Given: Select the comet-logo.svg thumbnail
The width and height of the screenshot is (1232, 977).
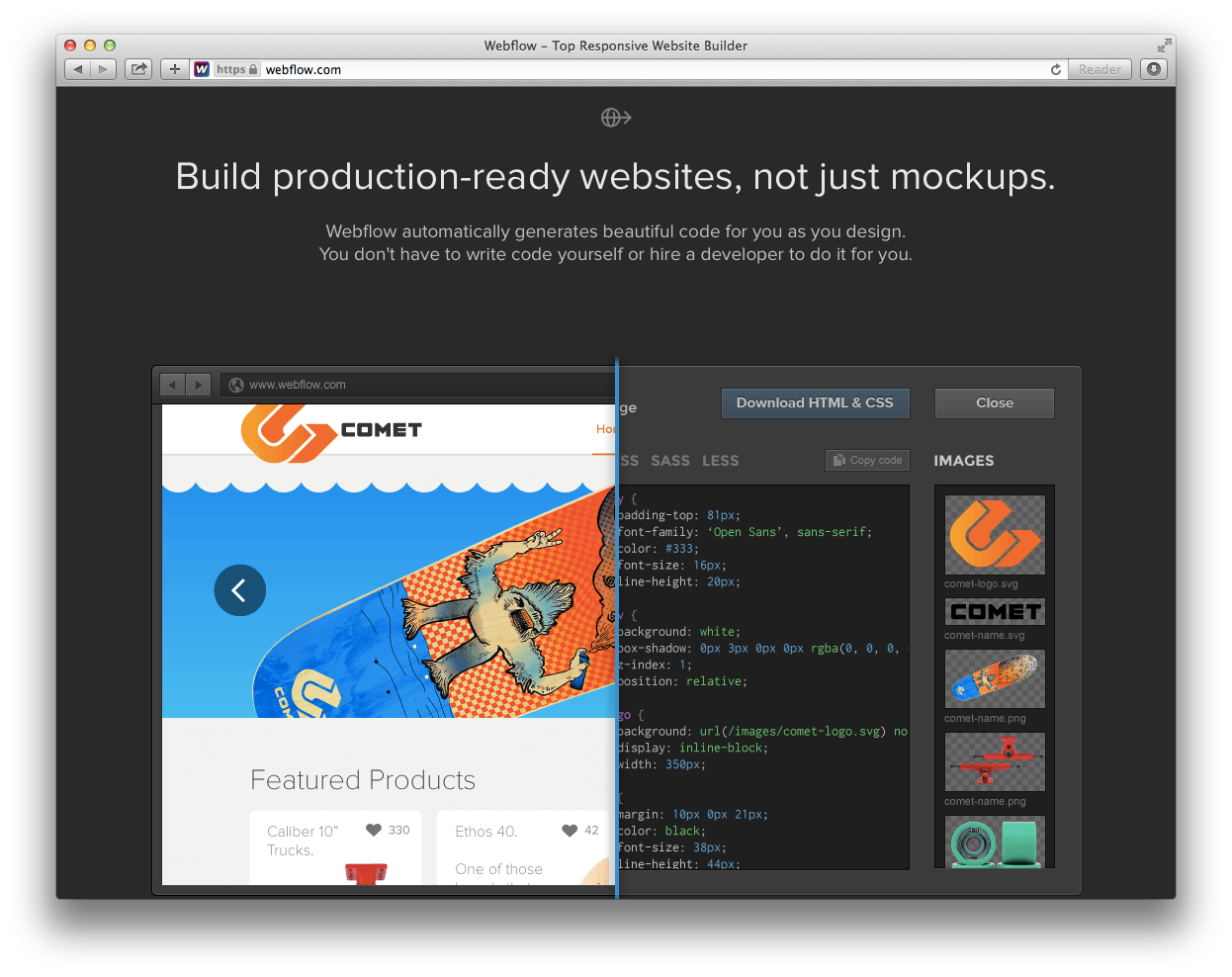Looking at the screenshot, I should tap(995, 535).
